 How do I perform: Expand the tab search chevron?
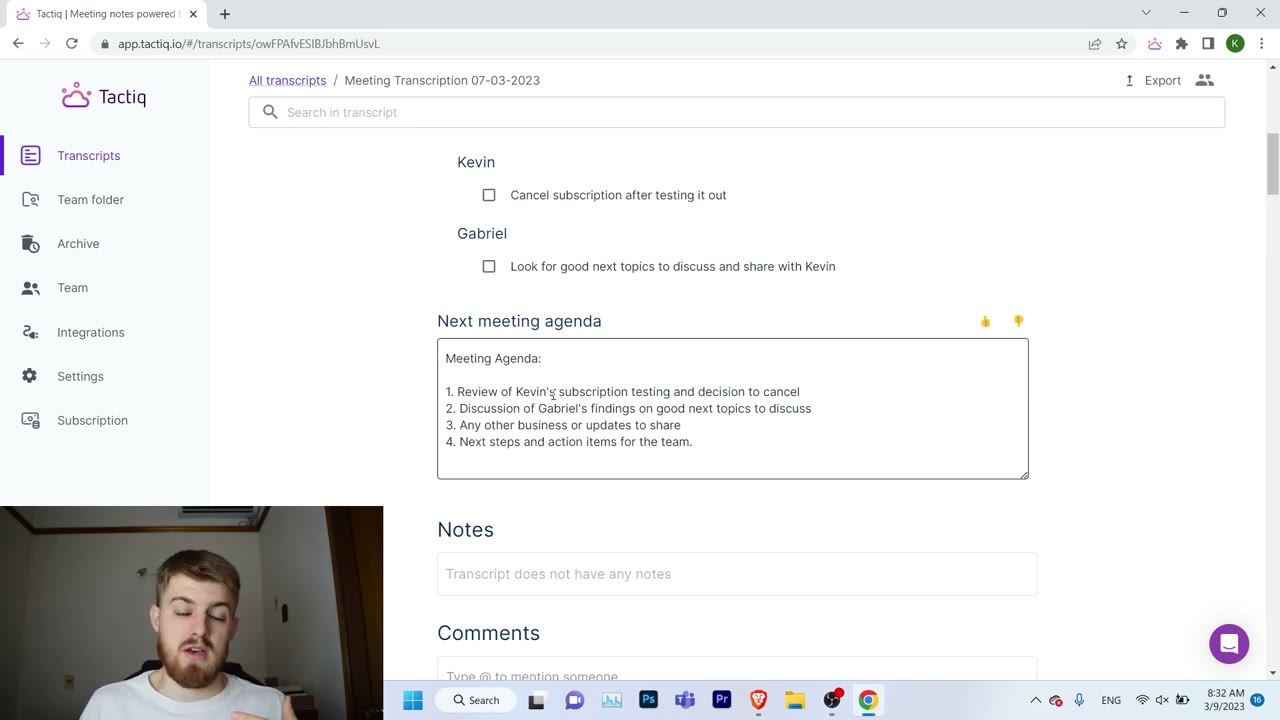[1146, 13]
